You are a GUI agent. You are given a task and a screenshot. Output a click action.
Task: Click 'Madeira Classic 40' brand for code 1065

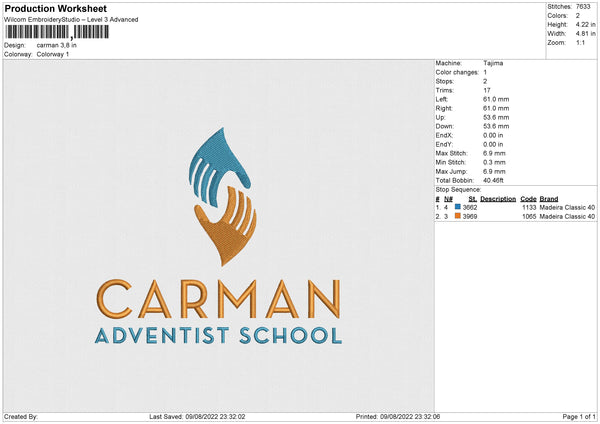[567, 217]
